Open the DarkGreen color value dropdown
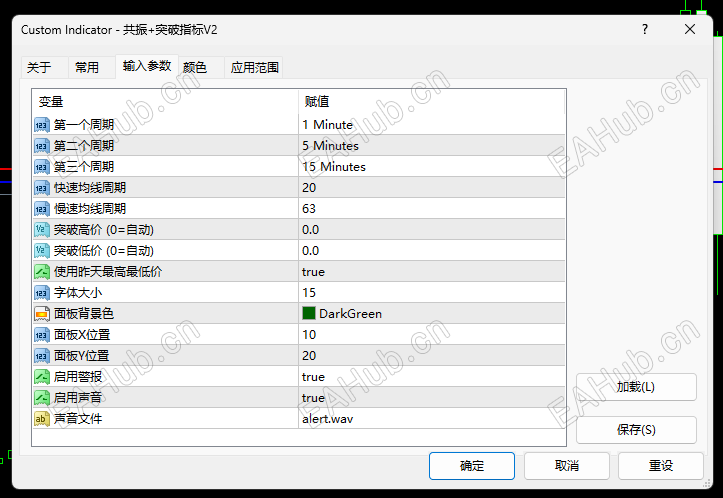 [432, 314]
